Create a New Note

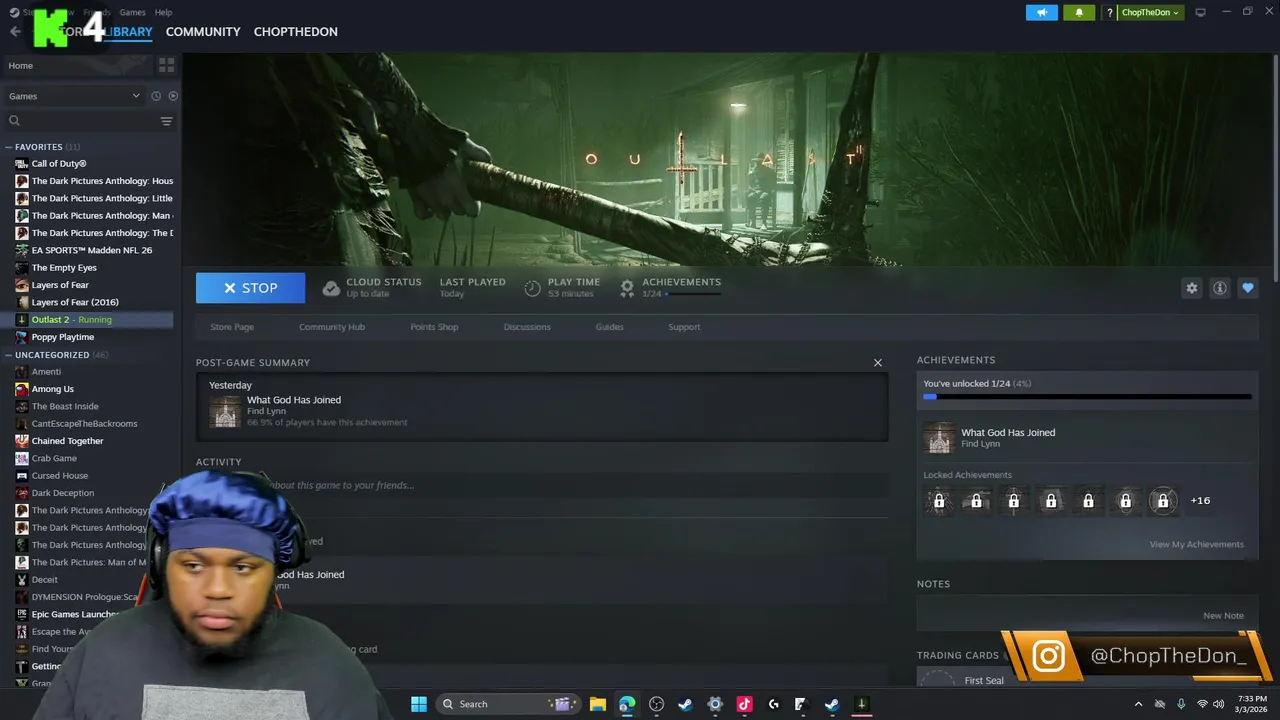tap(1223, 616)
